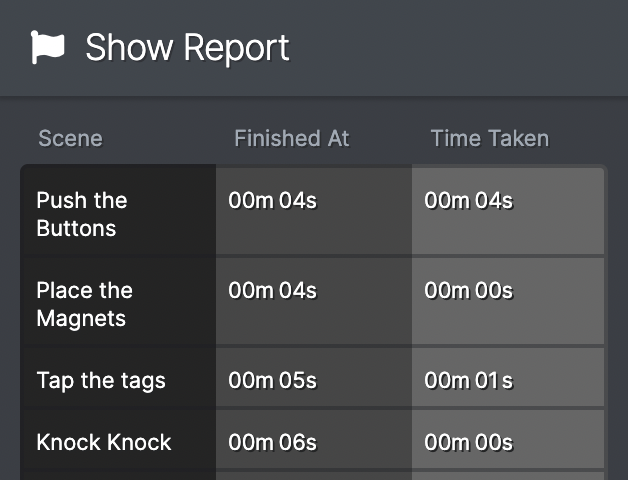The width and height of the screenshot is (628, 480).
Task: Select the Show Report heading
Action: 187,48
